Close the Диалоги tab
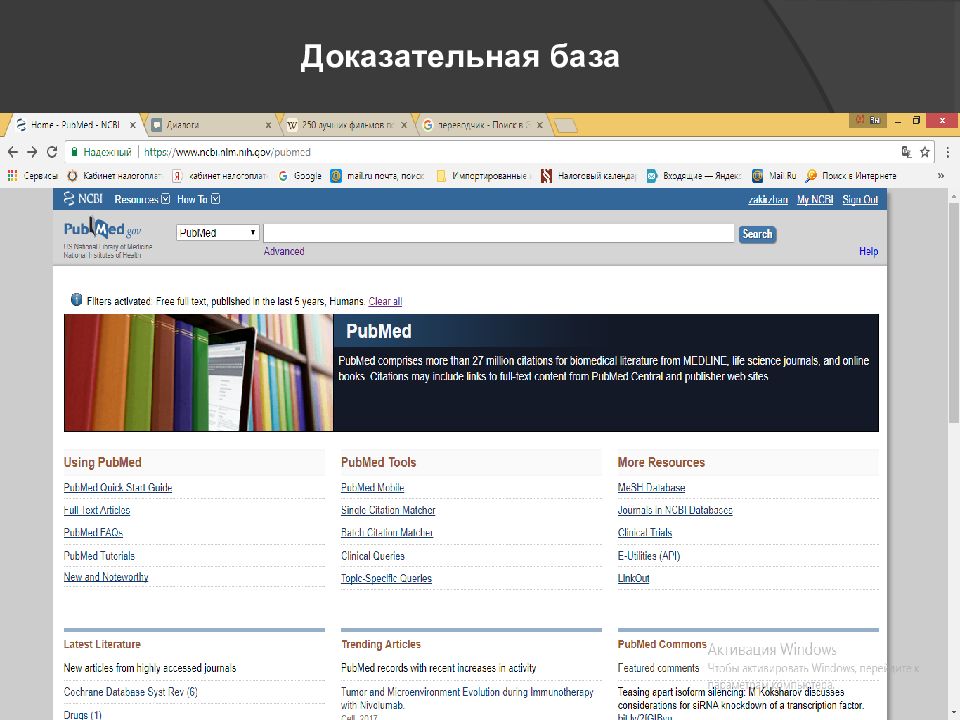This screenshot has height=720, width=960. [x=268, y=125]
